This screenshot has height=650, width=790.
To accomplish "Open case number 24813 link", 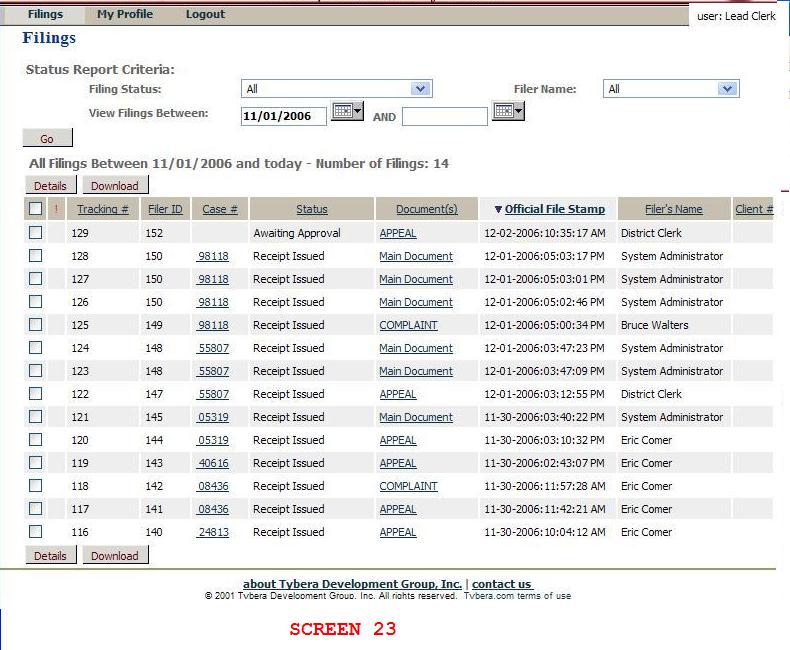I will 214,532.
